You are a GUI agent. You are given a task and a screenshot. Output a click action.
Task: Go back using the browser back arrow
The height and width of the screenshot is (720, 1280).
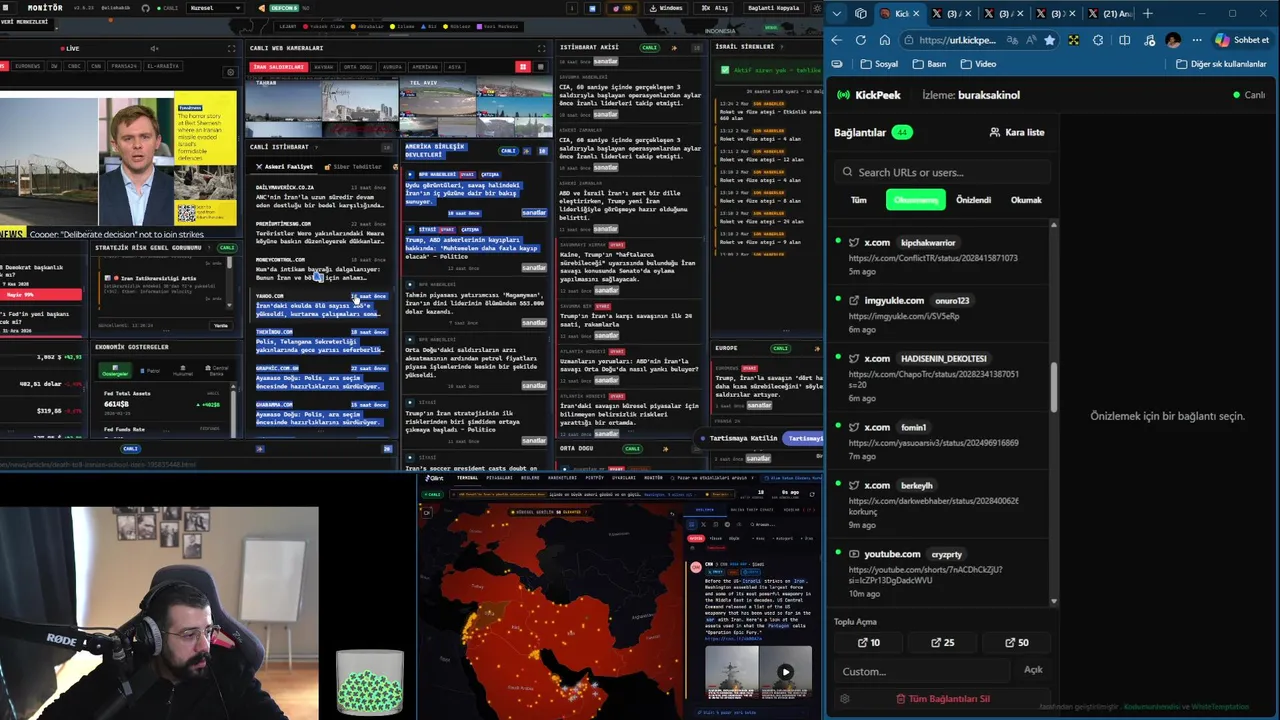(x=836, y=40)
